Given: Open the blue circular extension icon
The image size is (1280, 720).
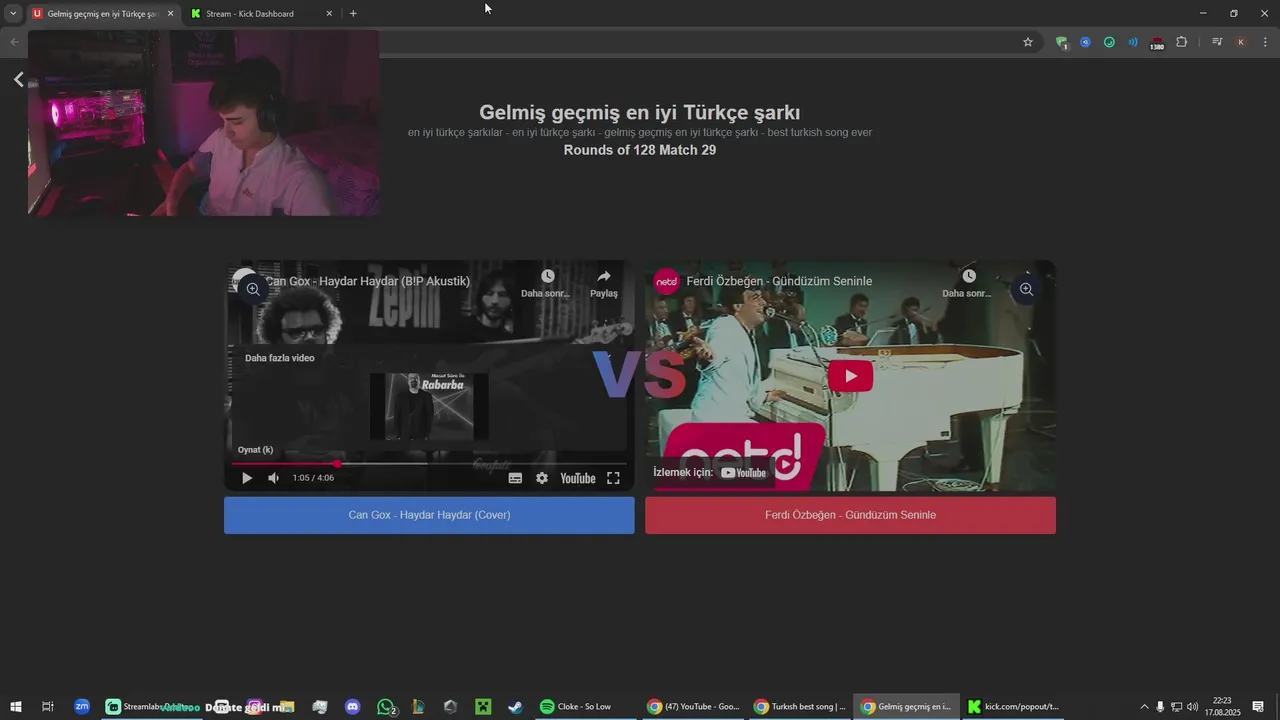Looking at the screenshot, I should [x=1085, y=42].
